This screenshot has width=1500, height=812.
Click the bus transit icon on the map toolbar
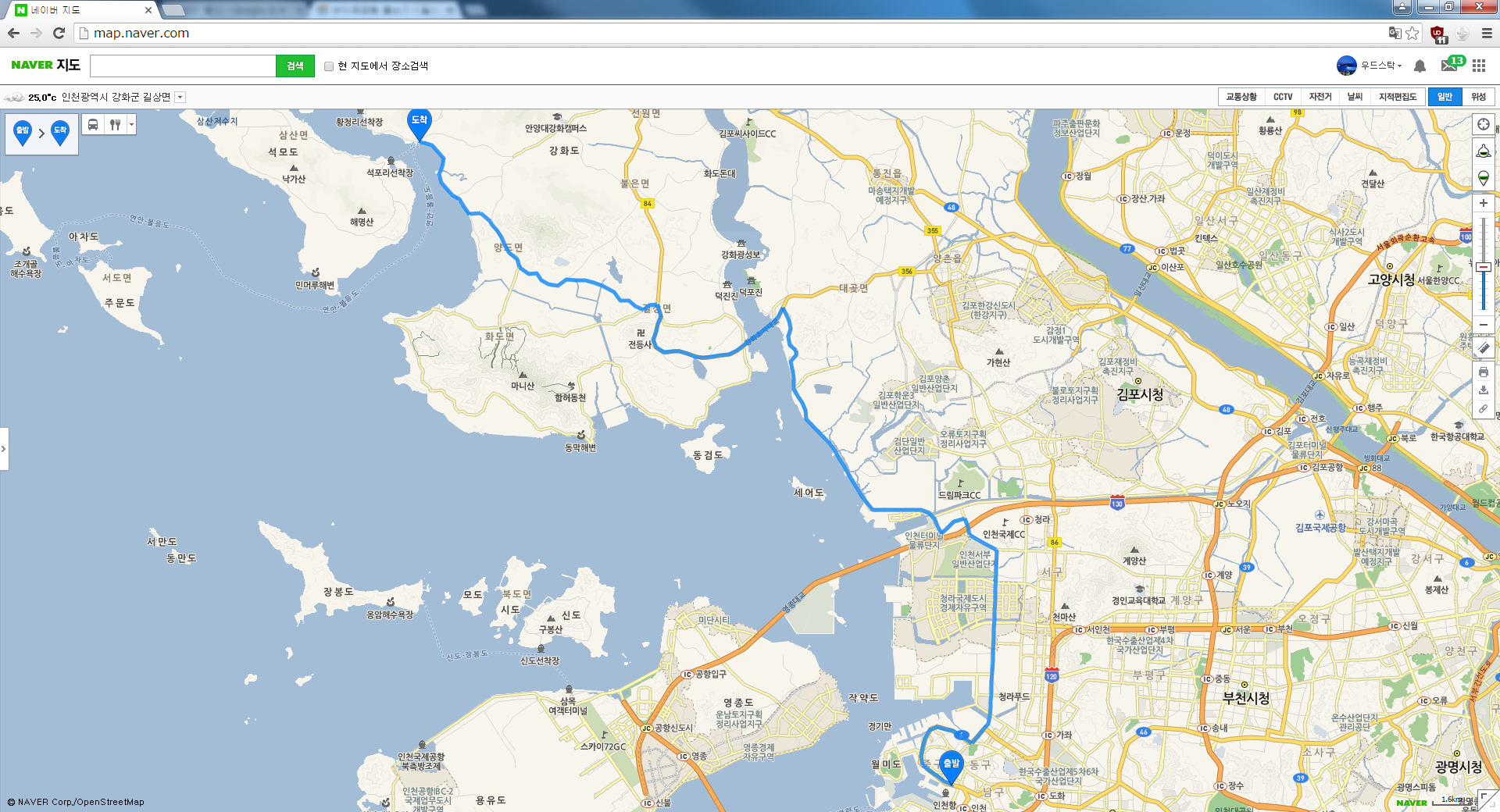[93, 125]
